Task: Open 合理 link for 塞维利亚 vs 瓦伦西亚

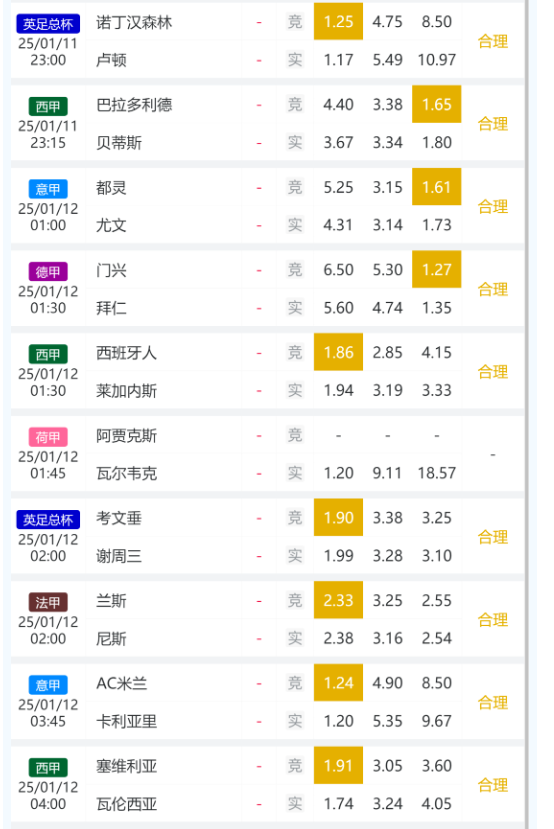Action: (493, 785)
